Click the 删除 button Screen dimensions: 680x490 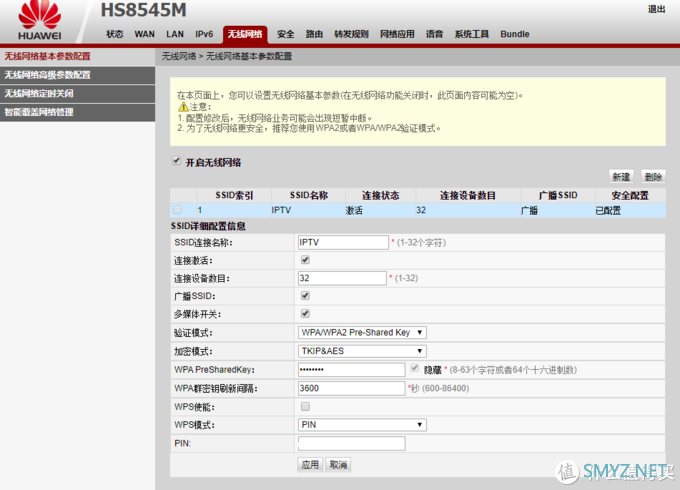point(653,176)
